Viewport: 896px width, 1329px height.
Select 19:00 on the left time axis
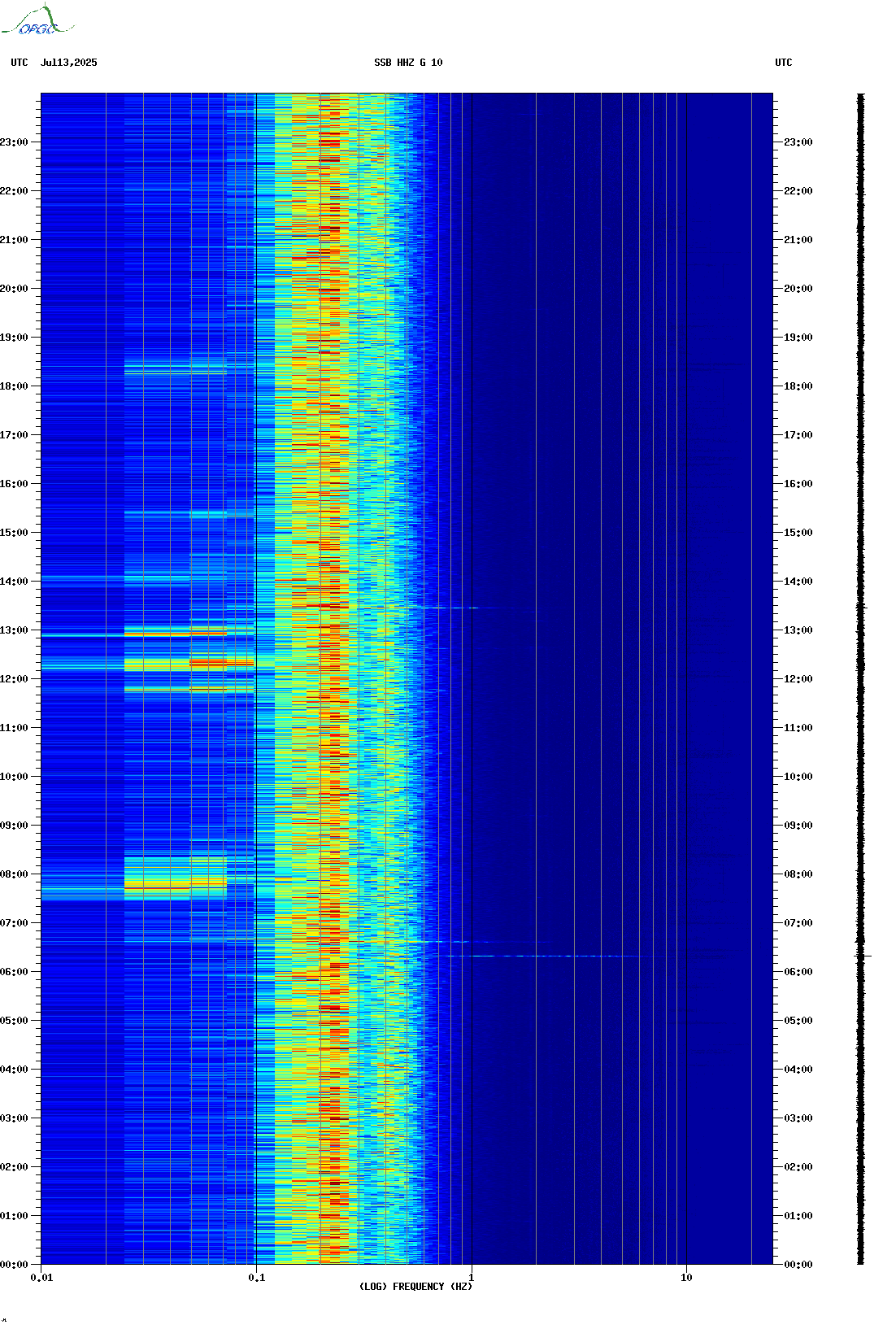(x=14, y=338)
